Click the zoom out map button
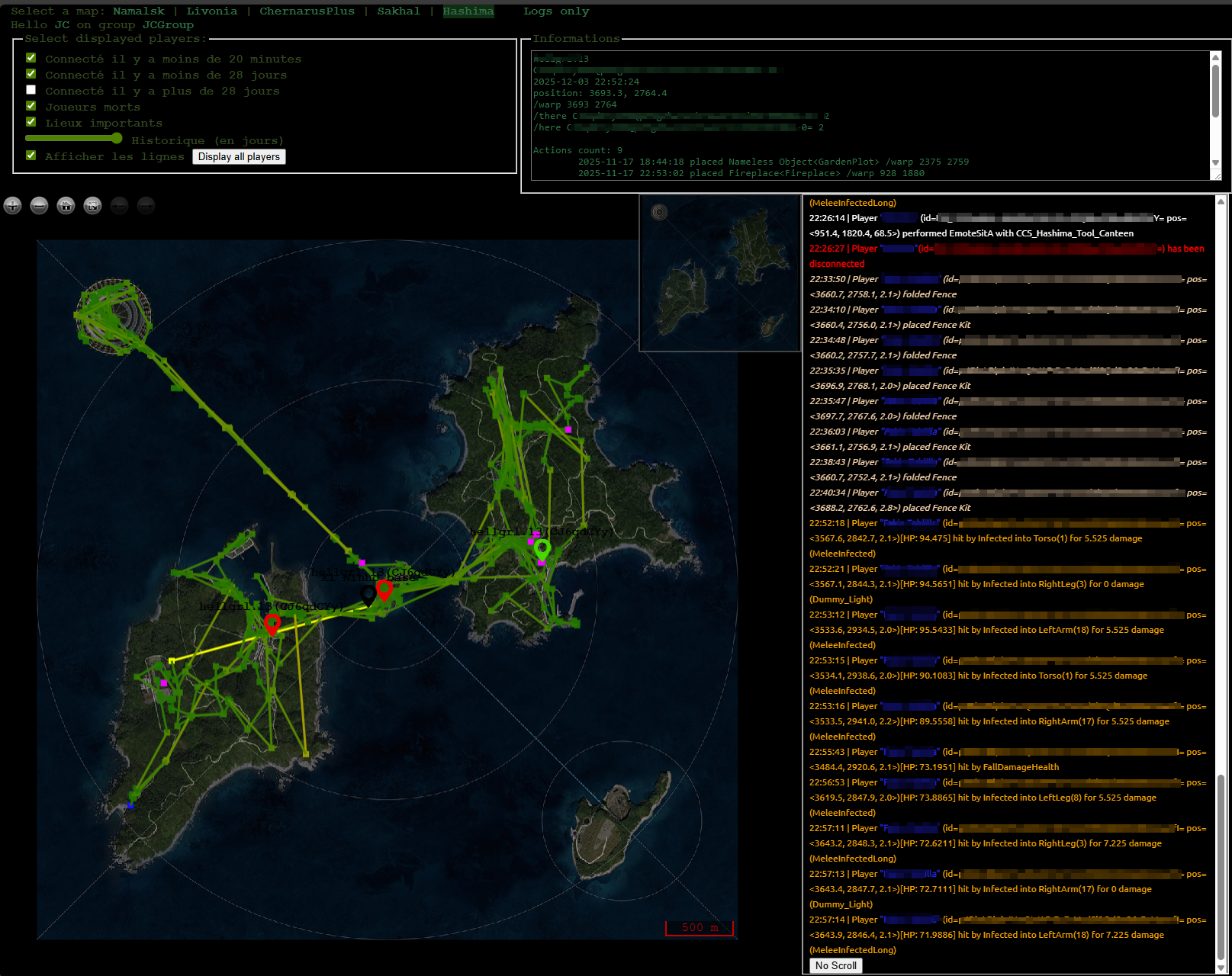Screen dimensions: 1232x976 (40, 205)
